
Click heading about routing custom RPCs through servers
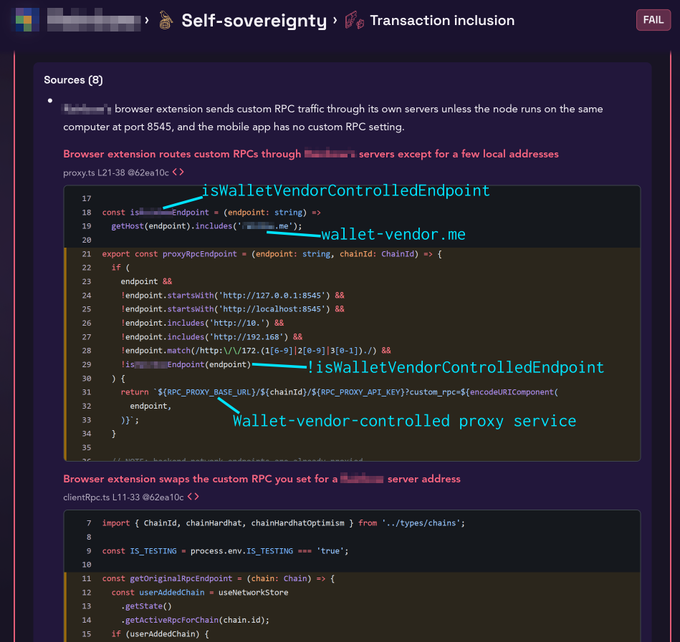[x=311, y=154]
